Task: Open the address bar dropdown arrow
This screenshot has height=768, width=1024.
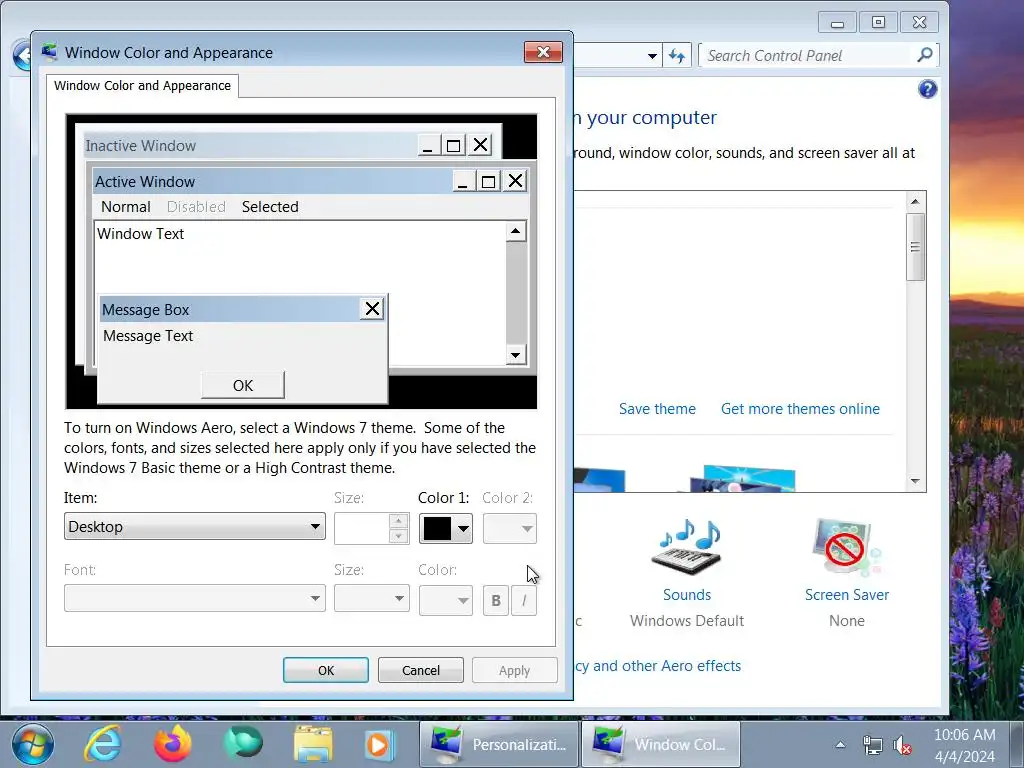Action: [x=652, y=56]
